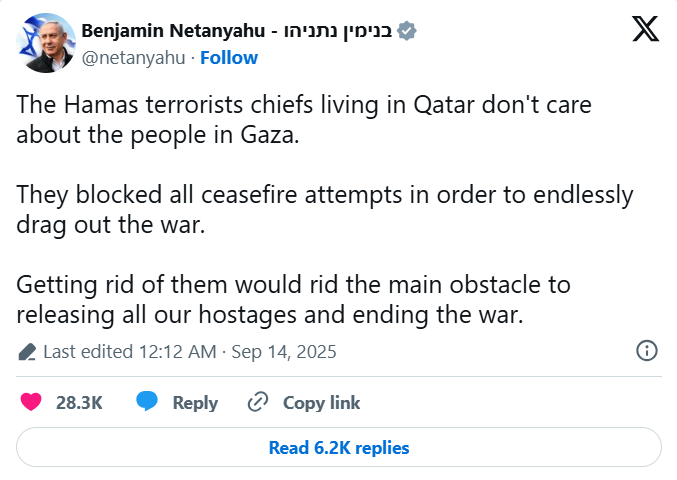Click the blue verified badge icon

pos(405,31)
